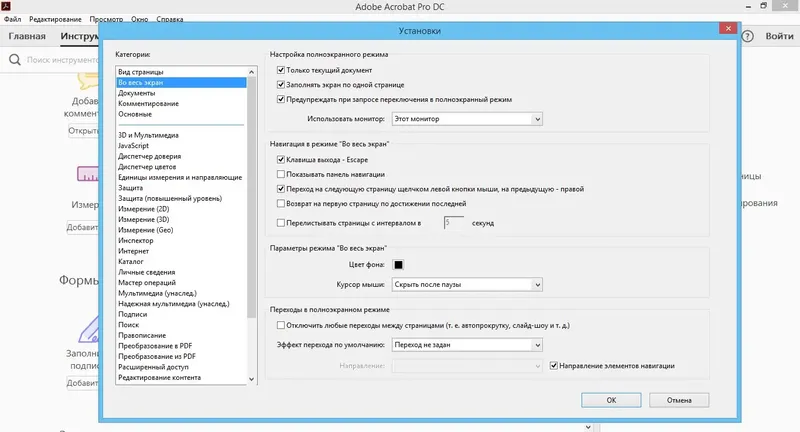The image size is (800, 432).
Task: Open the Редактирование menu
Action: tap(55, 19)
